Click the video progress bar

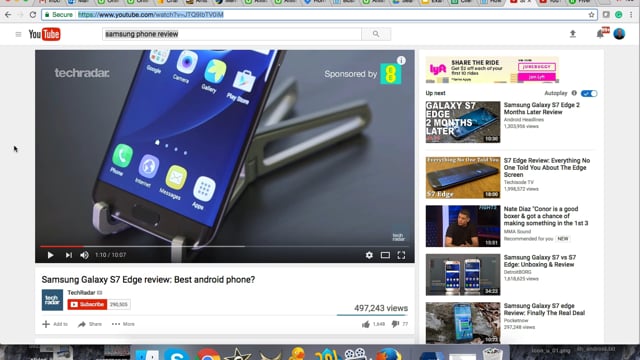[x=224, y=247]
